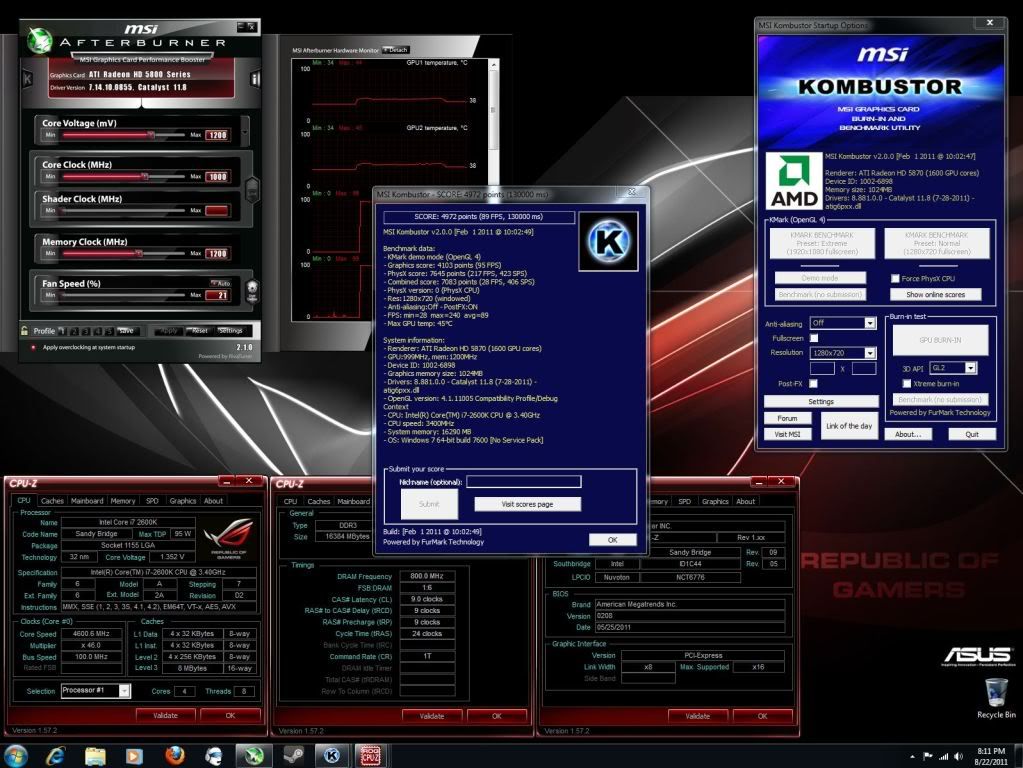Click the Kombustor Quit button

pyautogui.click(x=972, y=435)
